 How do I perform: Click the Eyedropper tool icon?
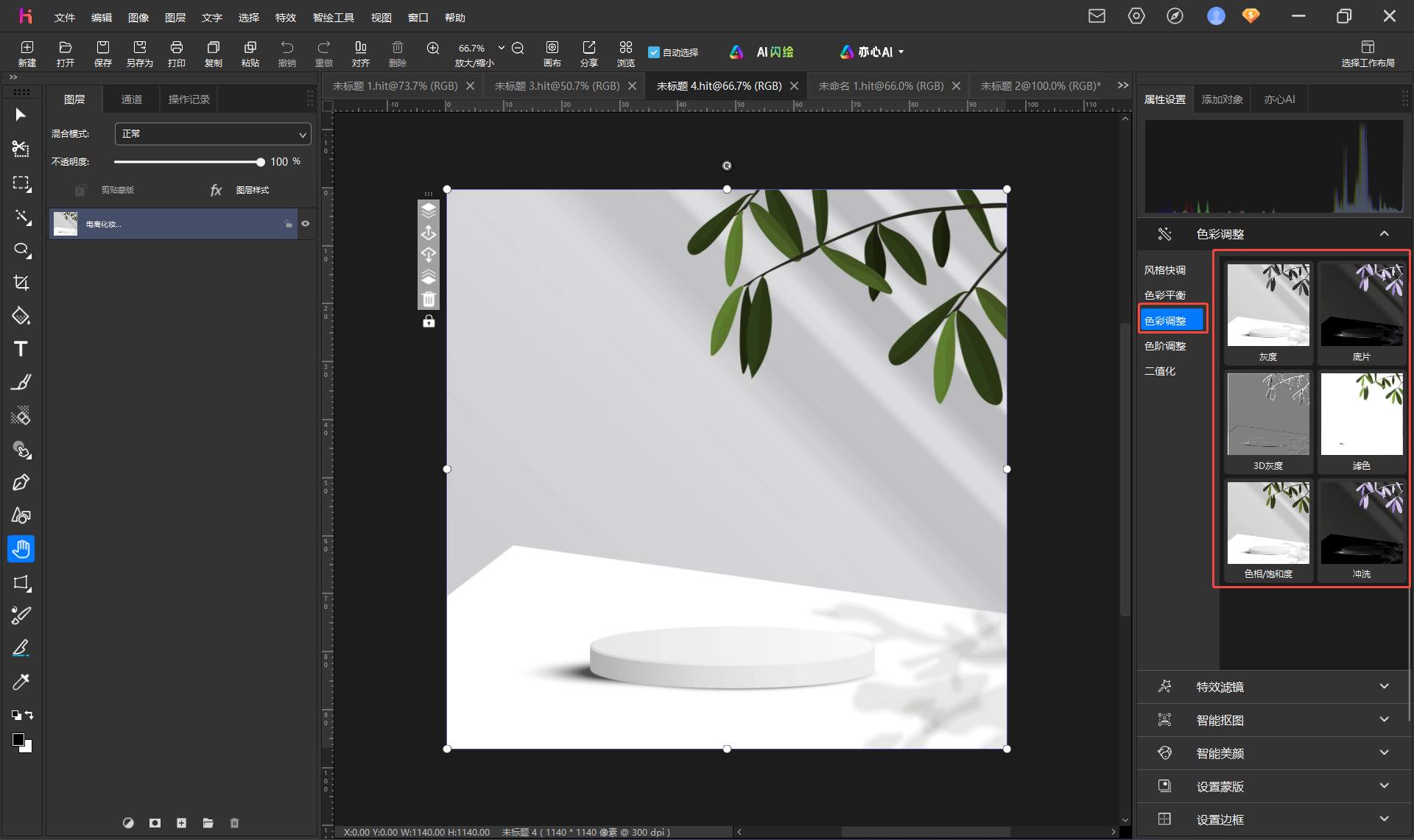[x=21, y=682]
